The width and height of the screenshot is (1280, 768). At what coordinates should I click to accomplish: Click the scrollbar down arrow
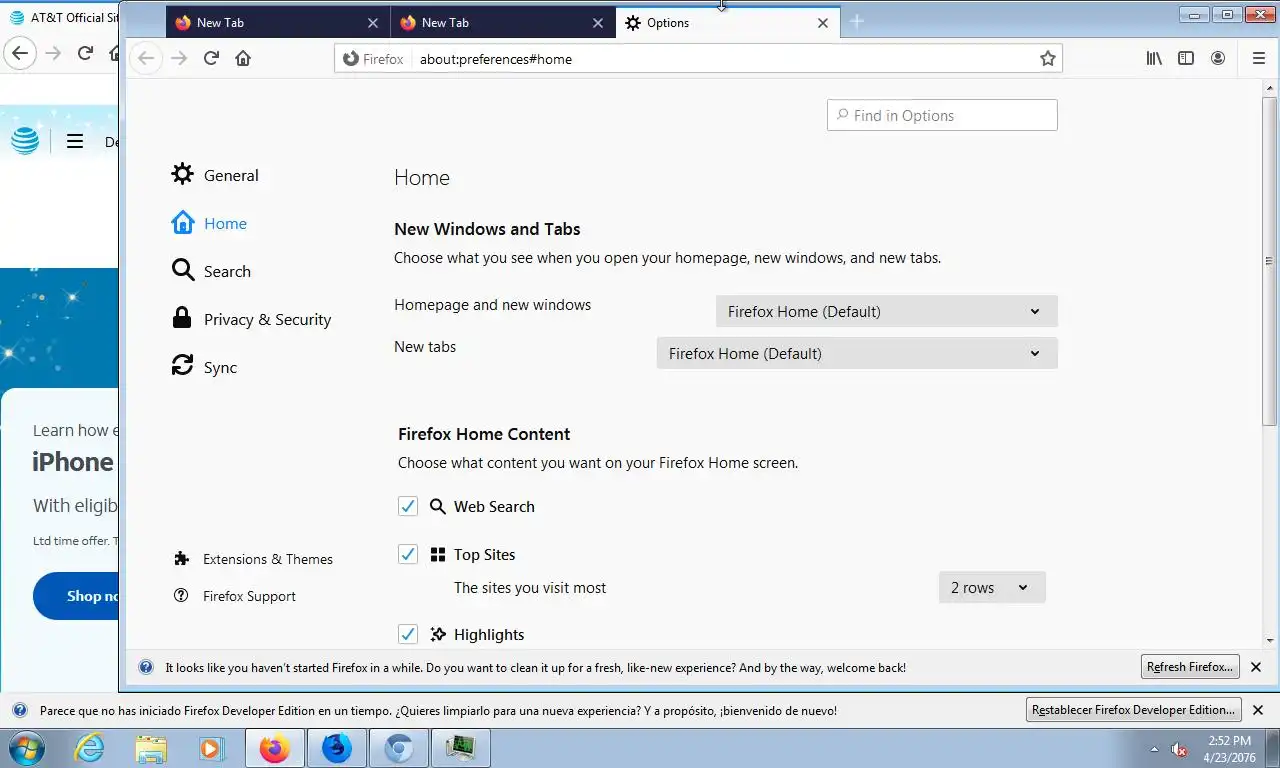click(1269, 641)
